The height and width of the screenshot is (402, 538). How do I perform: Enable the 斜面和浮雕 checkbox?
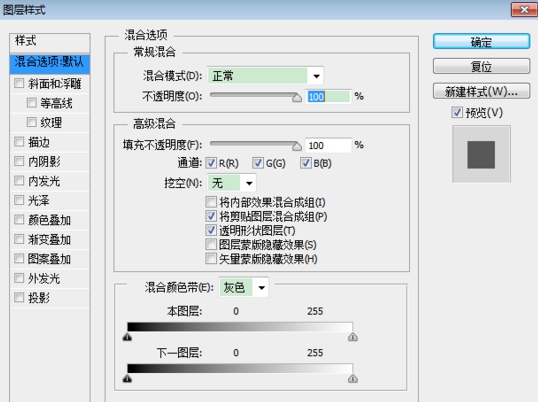(19, 83)
